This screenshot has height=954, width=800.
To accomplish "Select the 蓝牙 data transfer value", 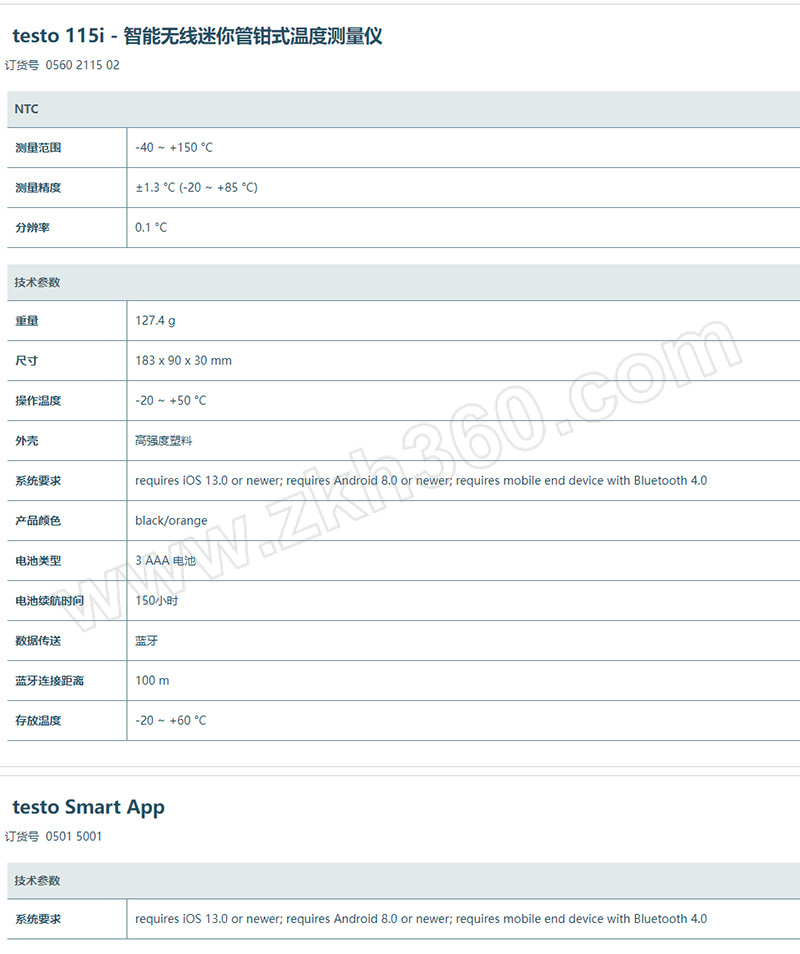I will click(x=147, y=641).
